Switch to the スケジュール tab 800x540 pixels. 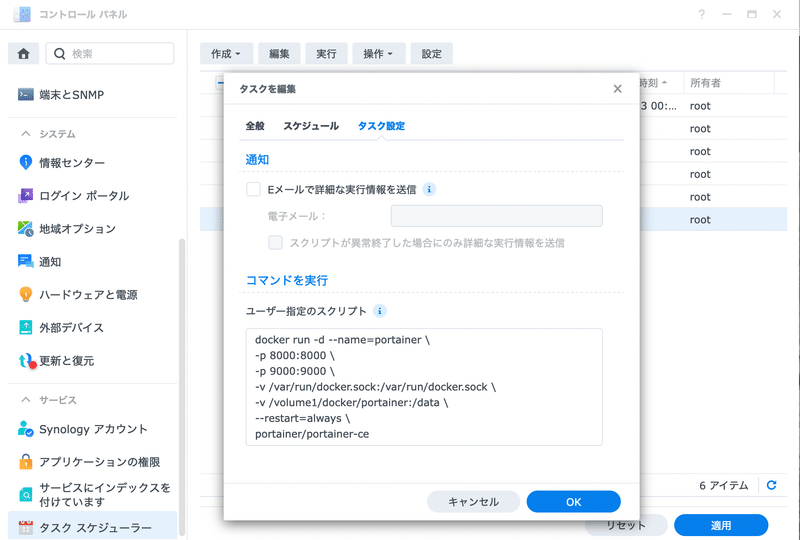(x=311, y=126)
